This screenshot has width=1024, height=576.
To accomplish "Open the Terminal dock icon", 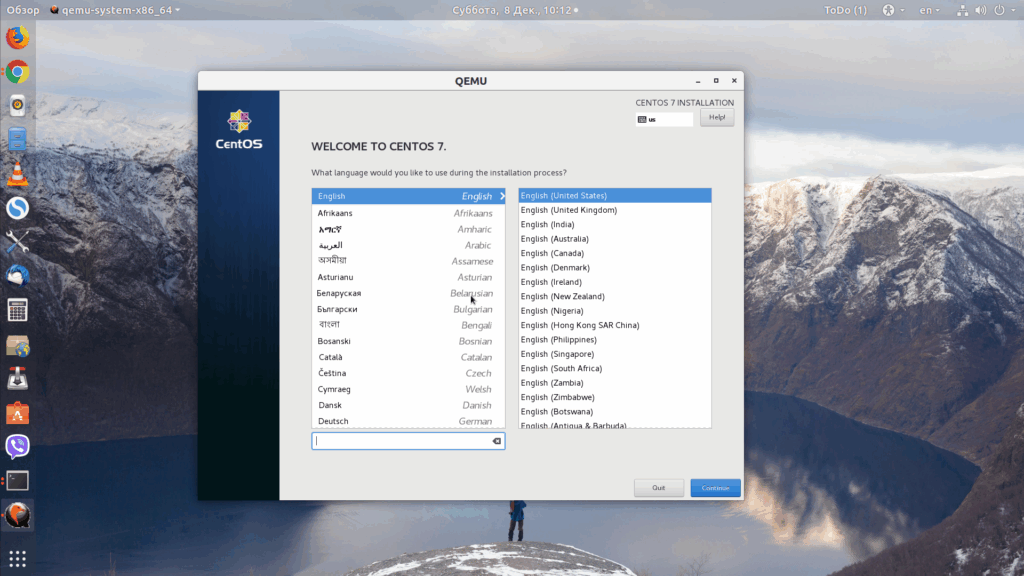I will tap(18, 481).
